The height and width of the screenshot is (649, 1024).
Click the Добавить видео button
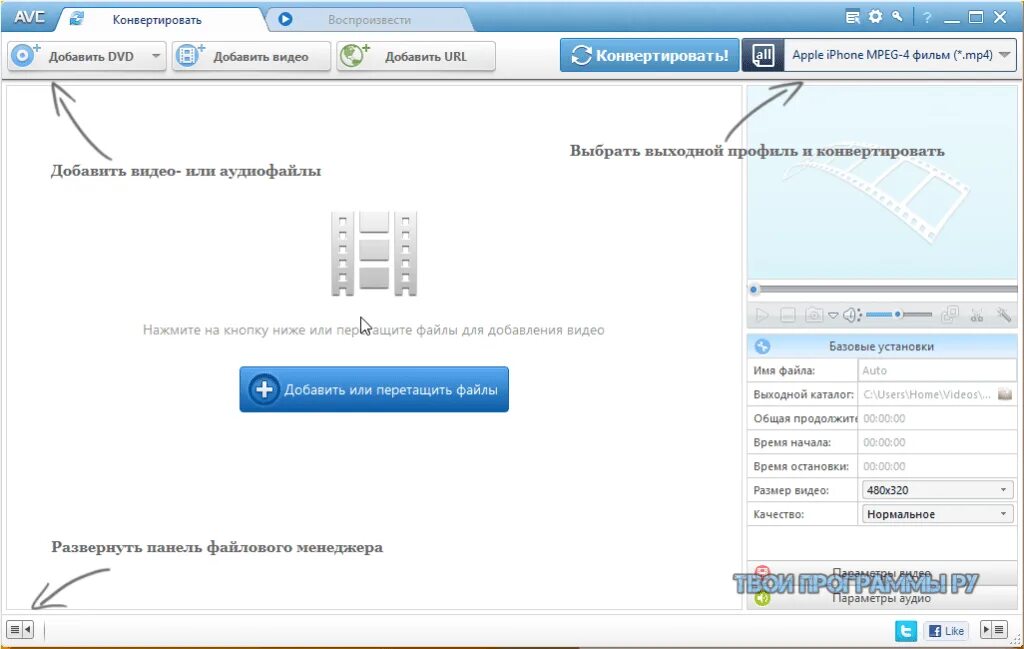click(x=251, y=56)
